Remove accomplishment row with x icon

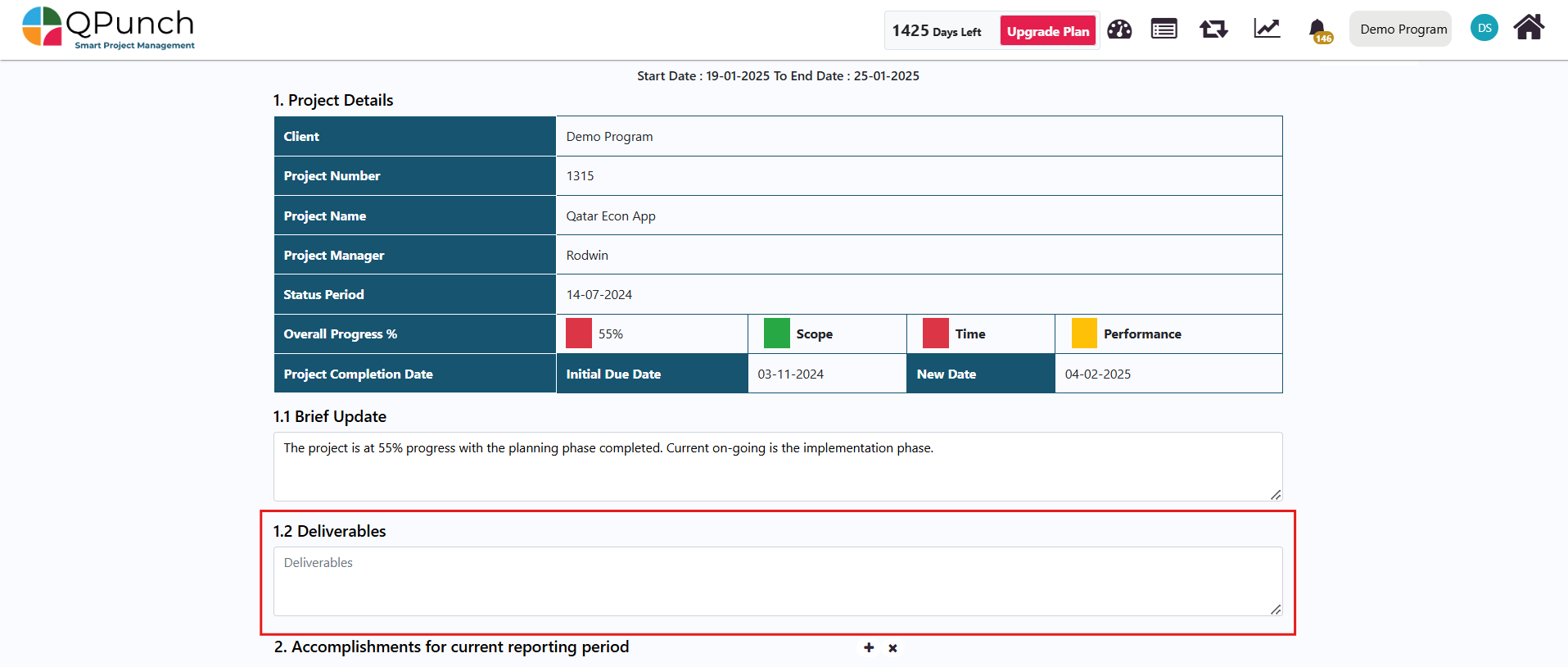[x=893, y=648]
